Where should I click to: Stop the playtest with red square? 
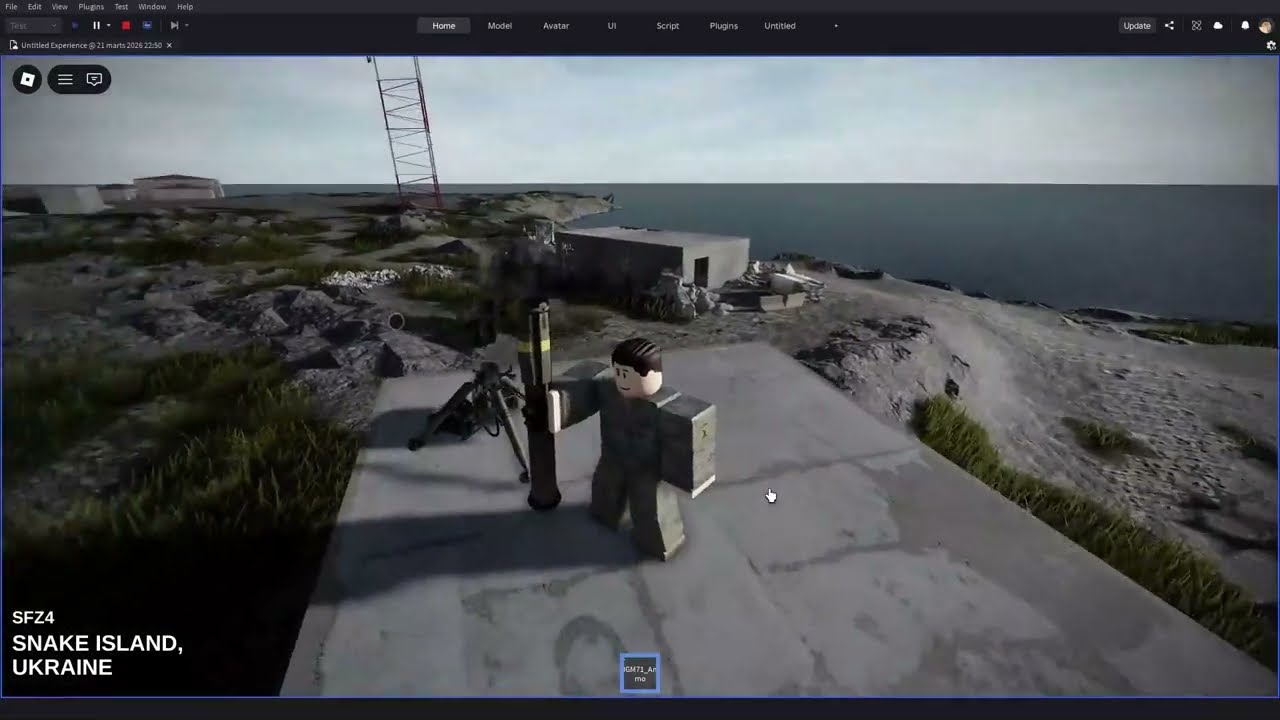point(126,25)
